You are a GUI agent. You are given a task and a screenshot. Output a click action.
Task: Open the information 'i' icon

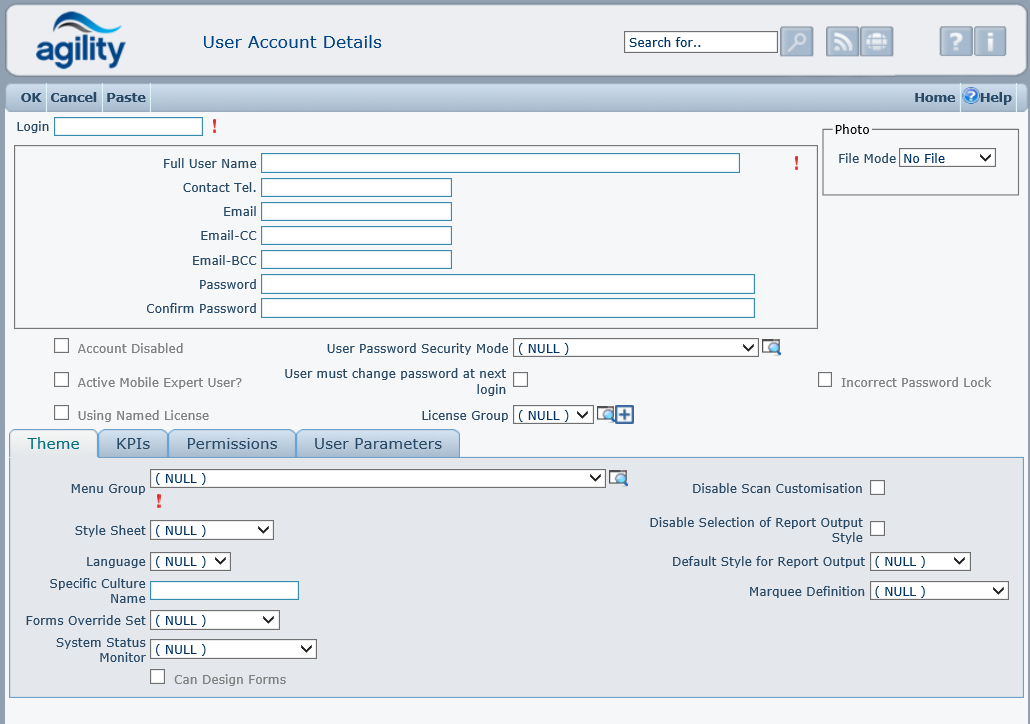(990, 42)
